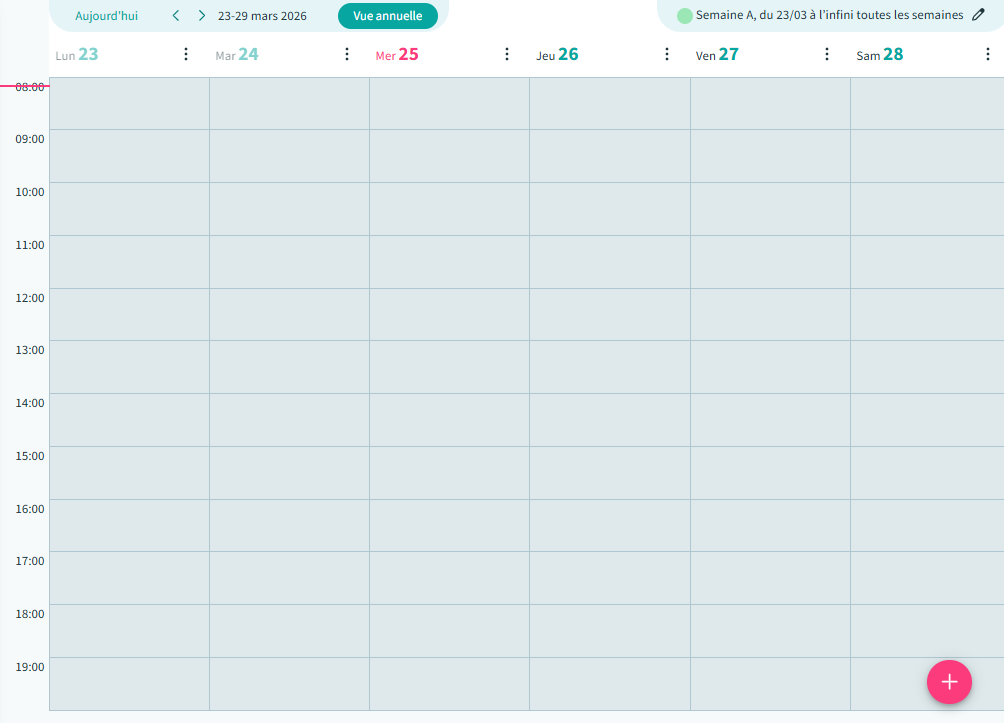The image size is (1004, 723).
Task: Click the Monday 09:00 time slot
Action: pyautogui.click(x=129, y=156)
